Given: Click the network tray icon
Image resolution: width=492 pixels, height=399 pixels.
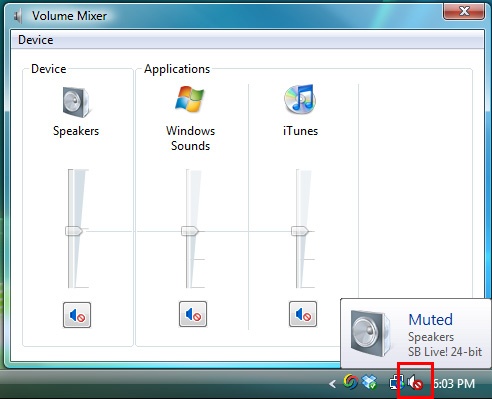Looking at the screenshot, I should pyautogui.click(x=397, y=383).
